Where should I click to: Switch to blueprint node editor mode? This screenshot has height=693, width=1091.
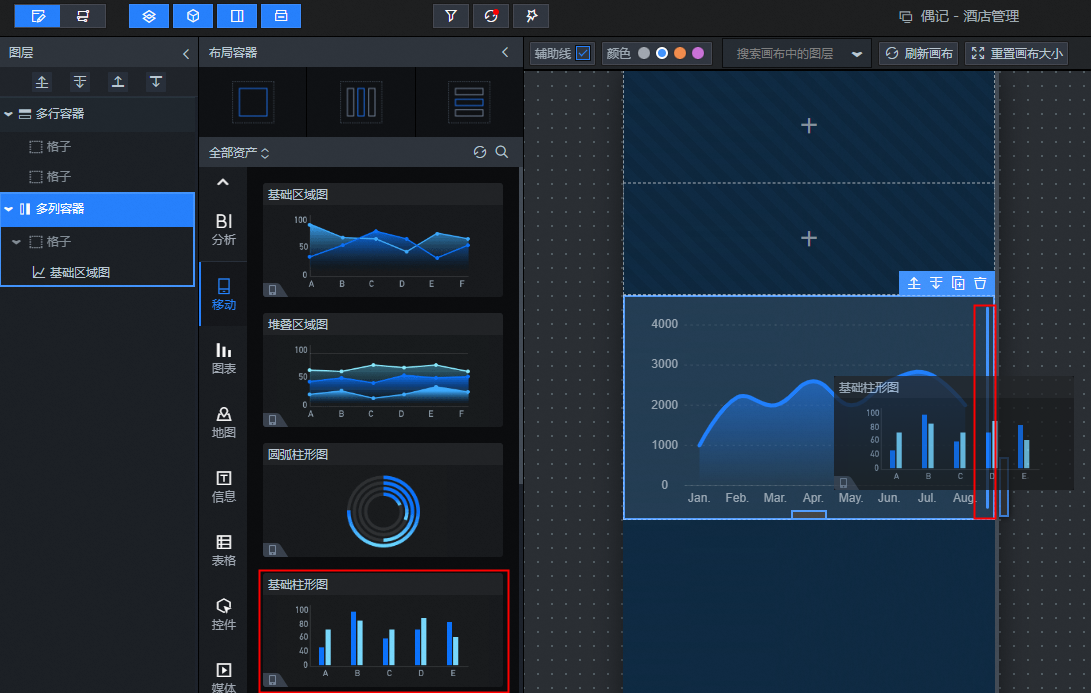[x=83, y=16]
